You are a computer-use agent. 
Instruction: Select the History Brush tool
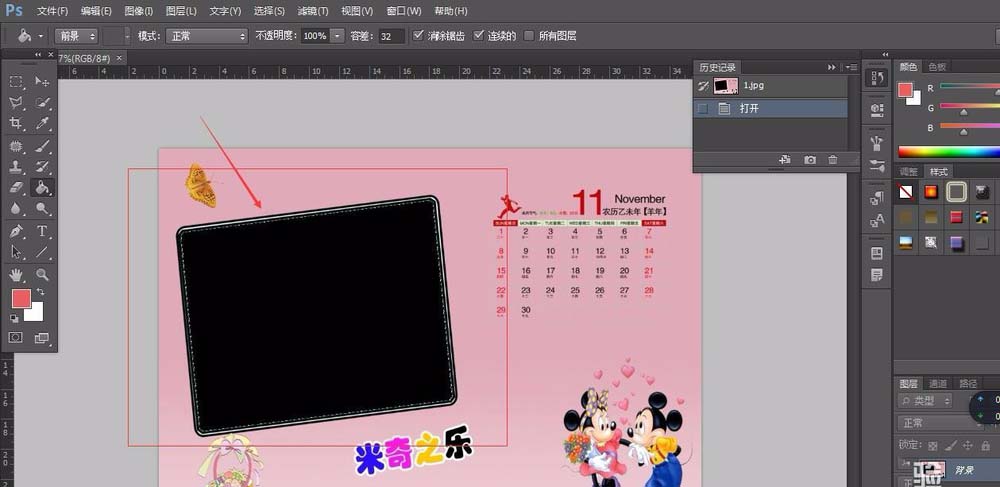(x=42, y=167)
